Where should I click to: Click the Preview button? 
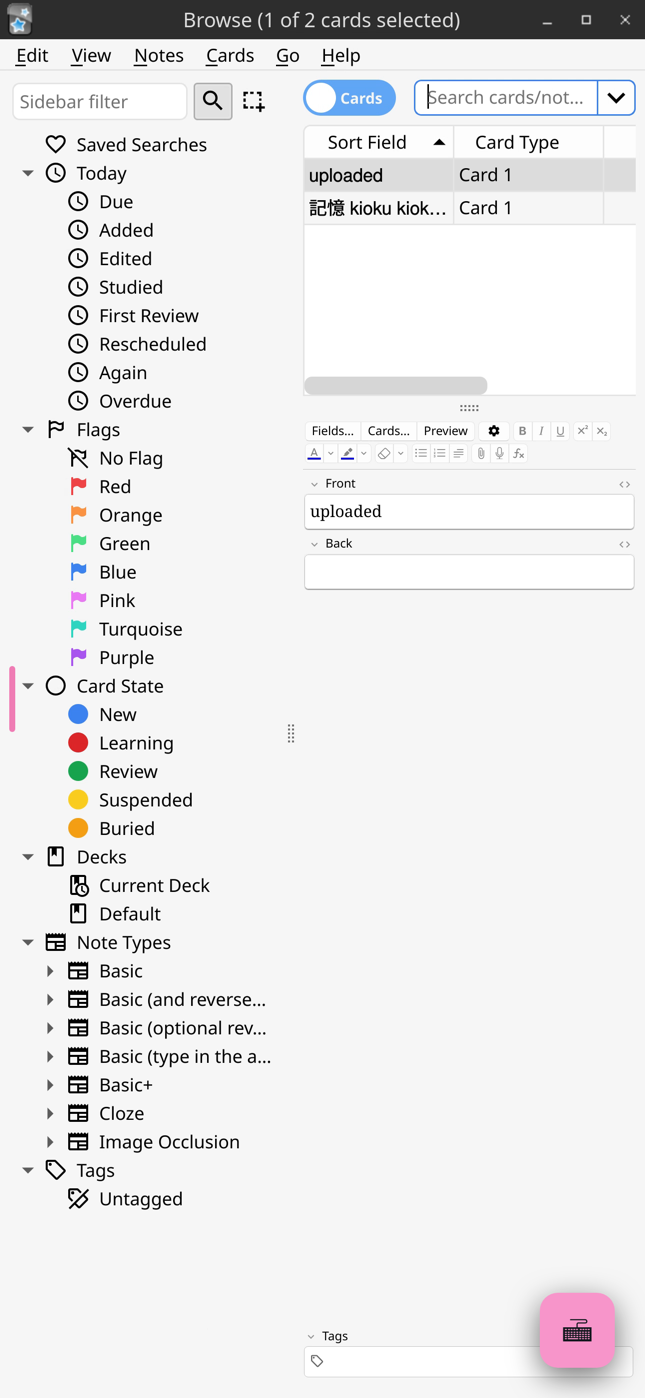pos(446,431)
